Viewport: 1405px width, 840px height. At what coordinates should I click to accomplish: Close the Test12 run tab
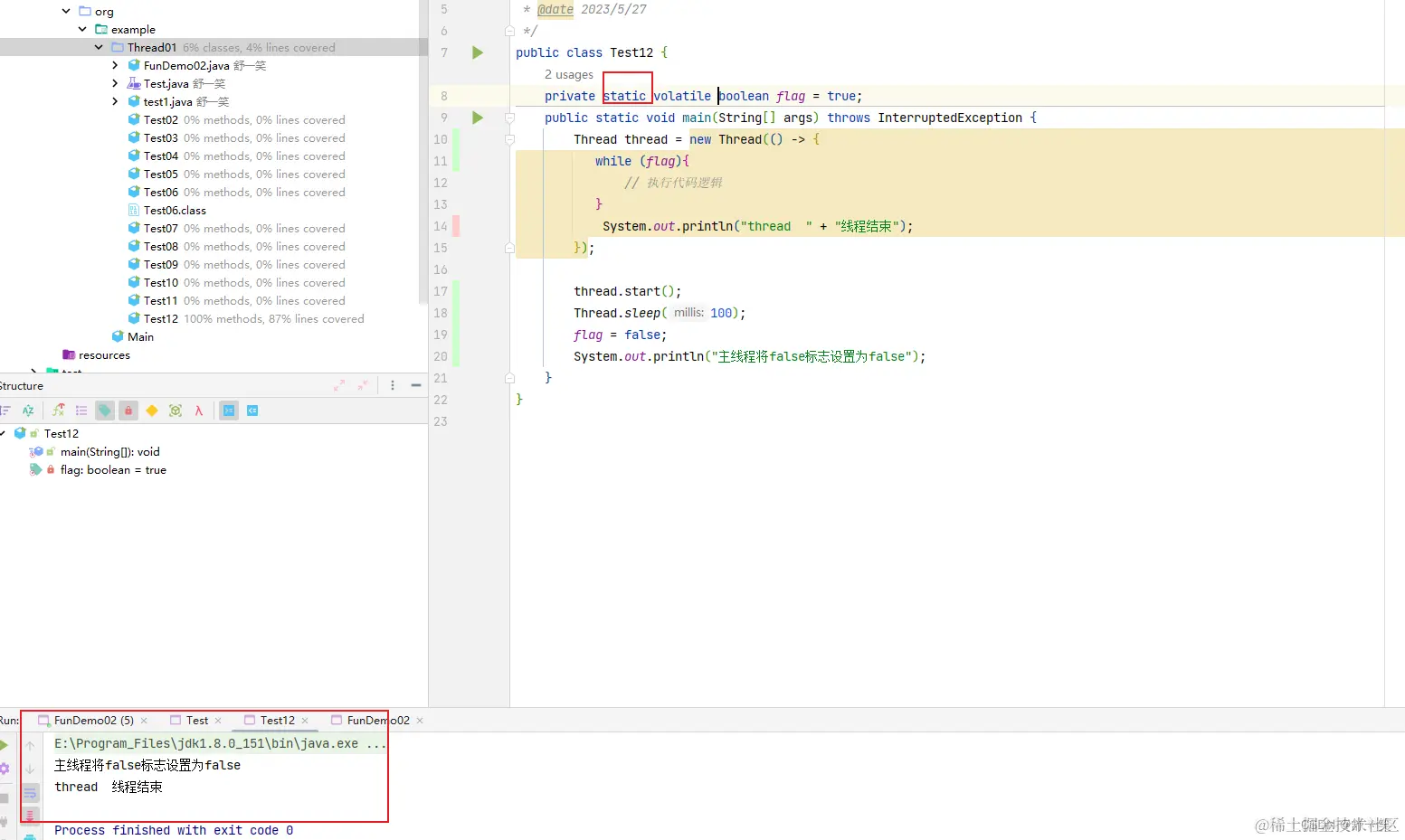click(x=305, y=721)
